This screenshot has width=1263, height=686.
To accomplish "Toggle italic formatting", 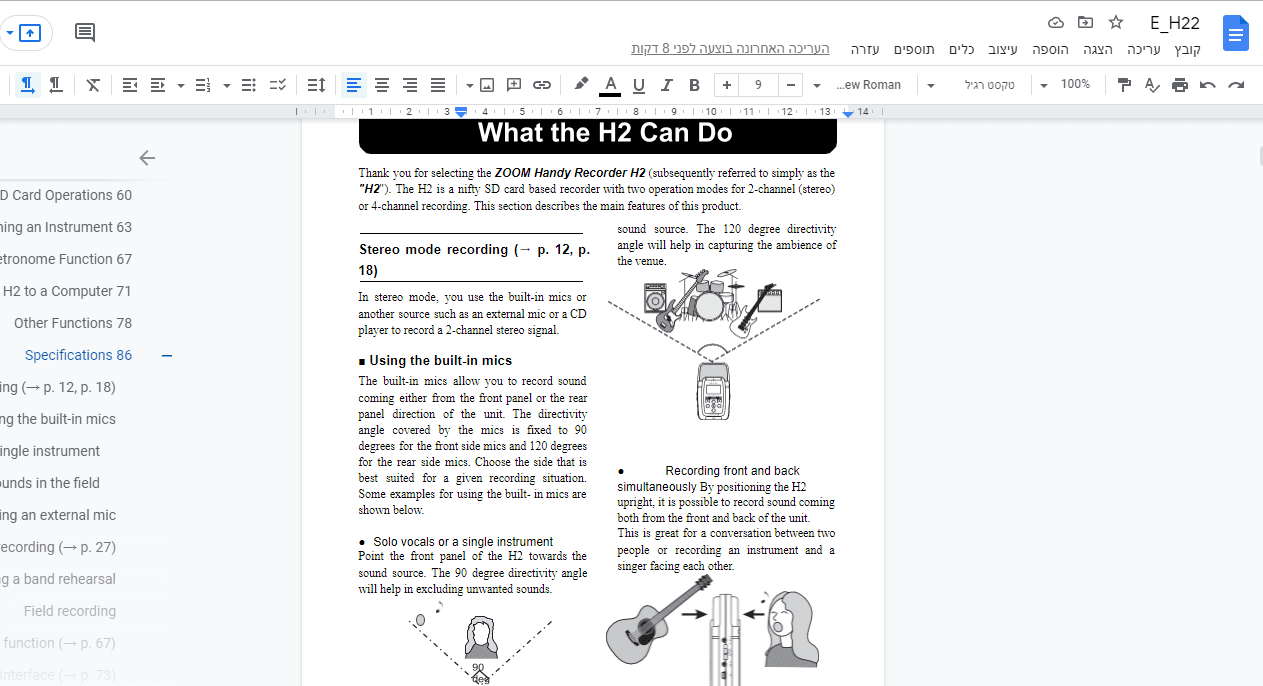I will pos(666,85).
